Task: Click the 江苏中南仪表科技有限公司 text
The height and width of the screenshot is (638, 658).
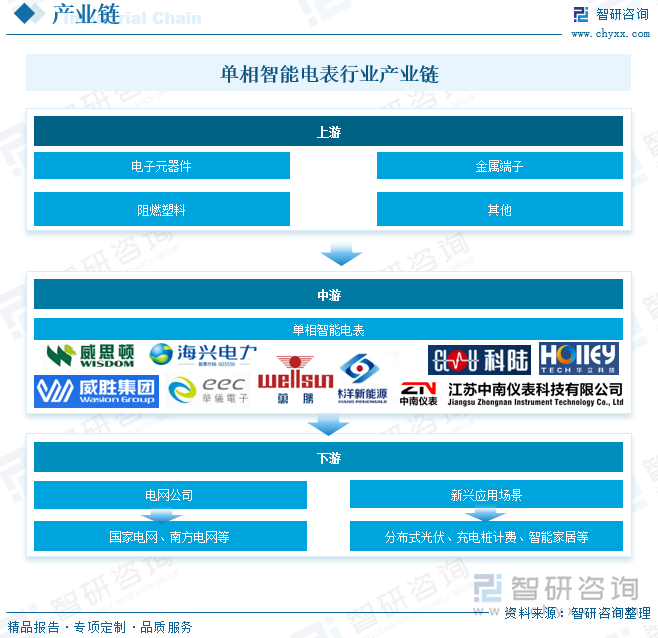Action: click(x=535, y=390)
